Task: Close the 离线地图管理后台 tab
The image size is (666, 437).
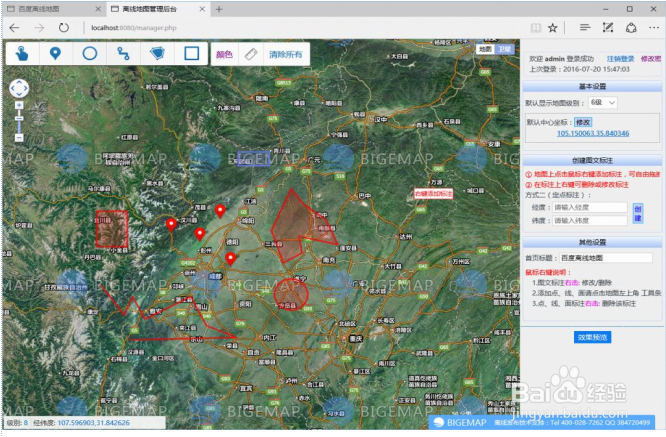Action: 202,8
